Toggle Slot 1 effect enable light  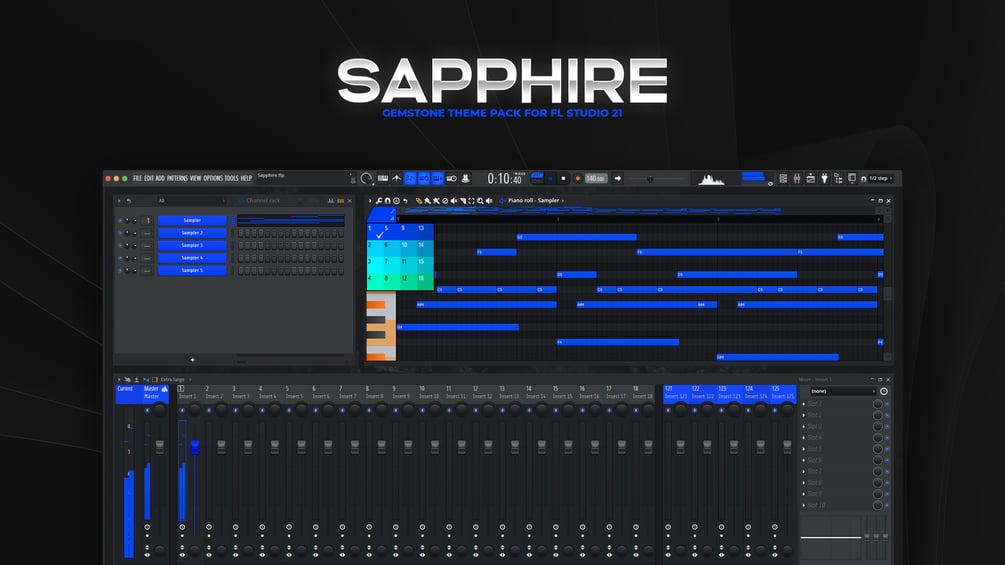pyautogui.click(x=886, y=404)
